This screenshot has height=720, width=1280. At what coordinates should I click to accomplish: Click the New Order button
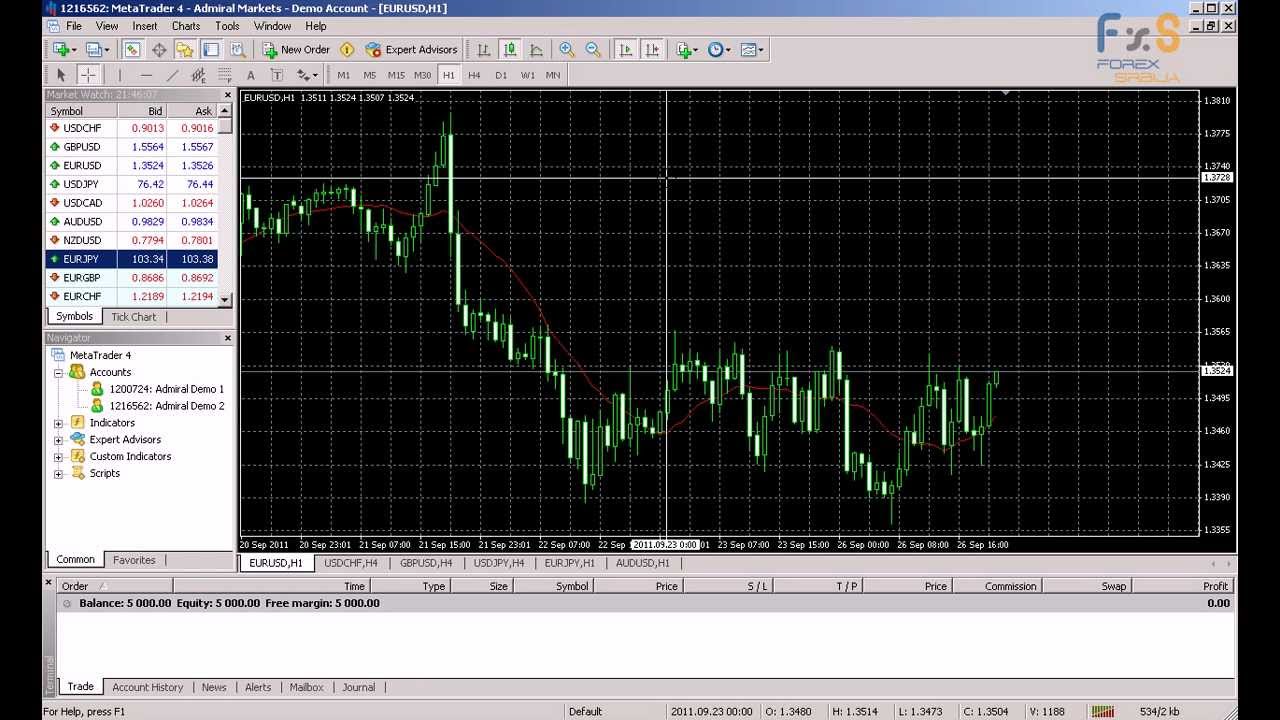pyautogui.click(x=296, y=49)
